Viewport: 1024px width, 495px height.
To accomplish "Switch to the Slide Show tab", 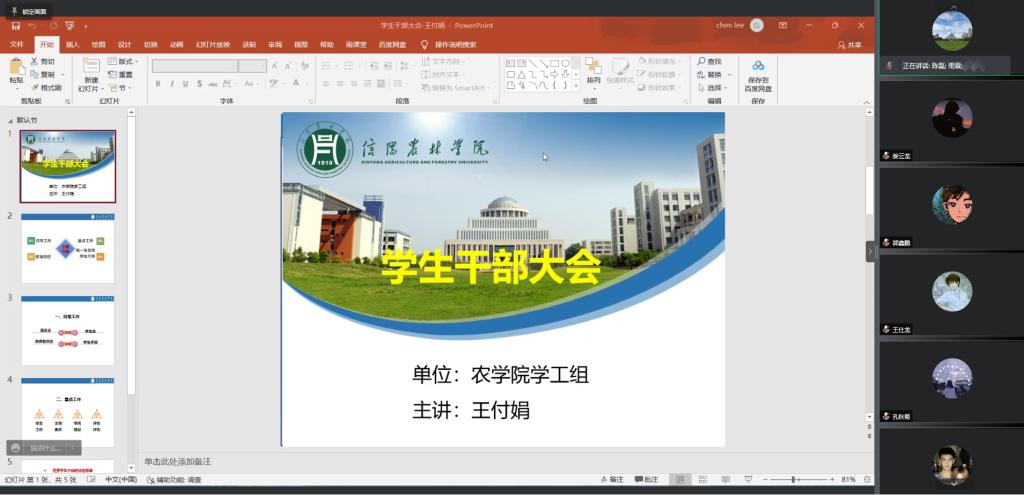I will pyautogui.click(x=212, y=45).
